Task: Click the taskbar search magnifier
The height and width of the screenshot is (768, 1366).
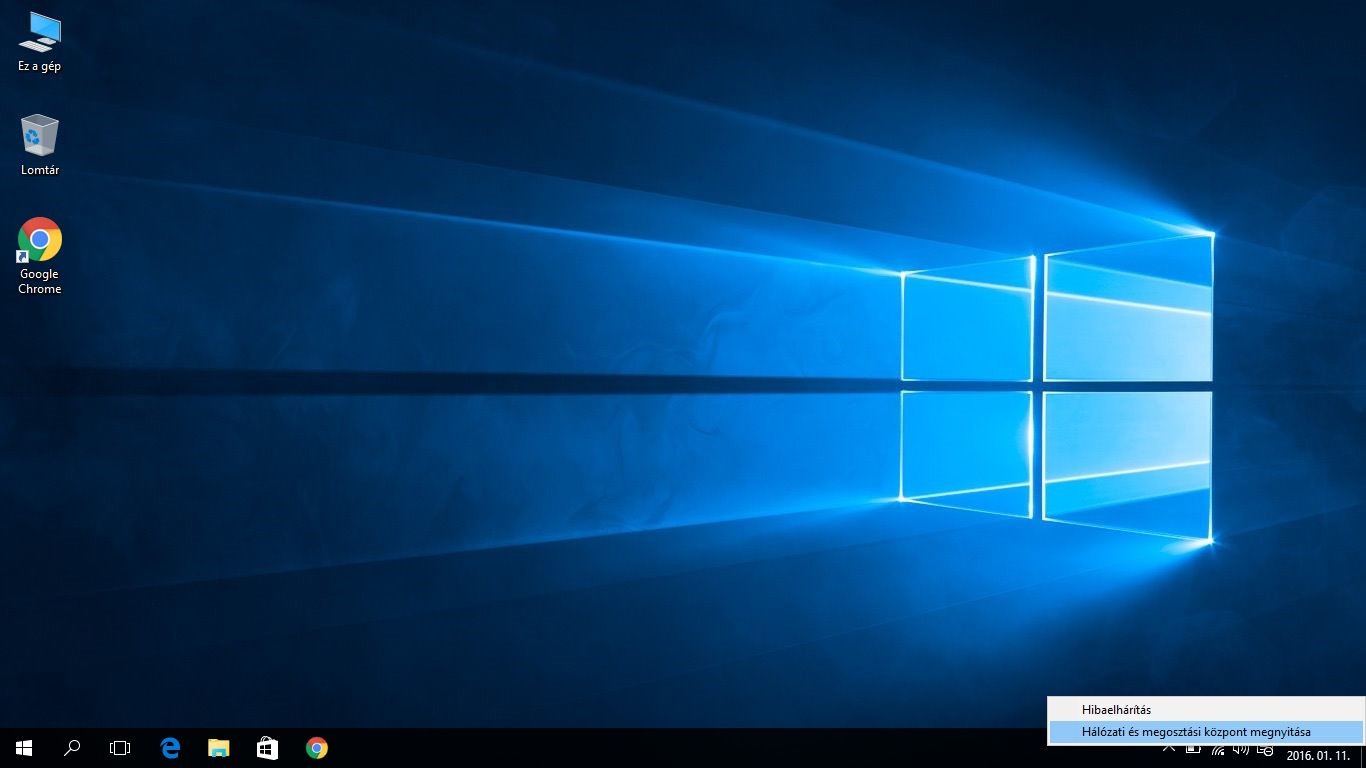Action: [x=72, y=748]
